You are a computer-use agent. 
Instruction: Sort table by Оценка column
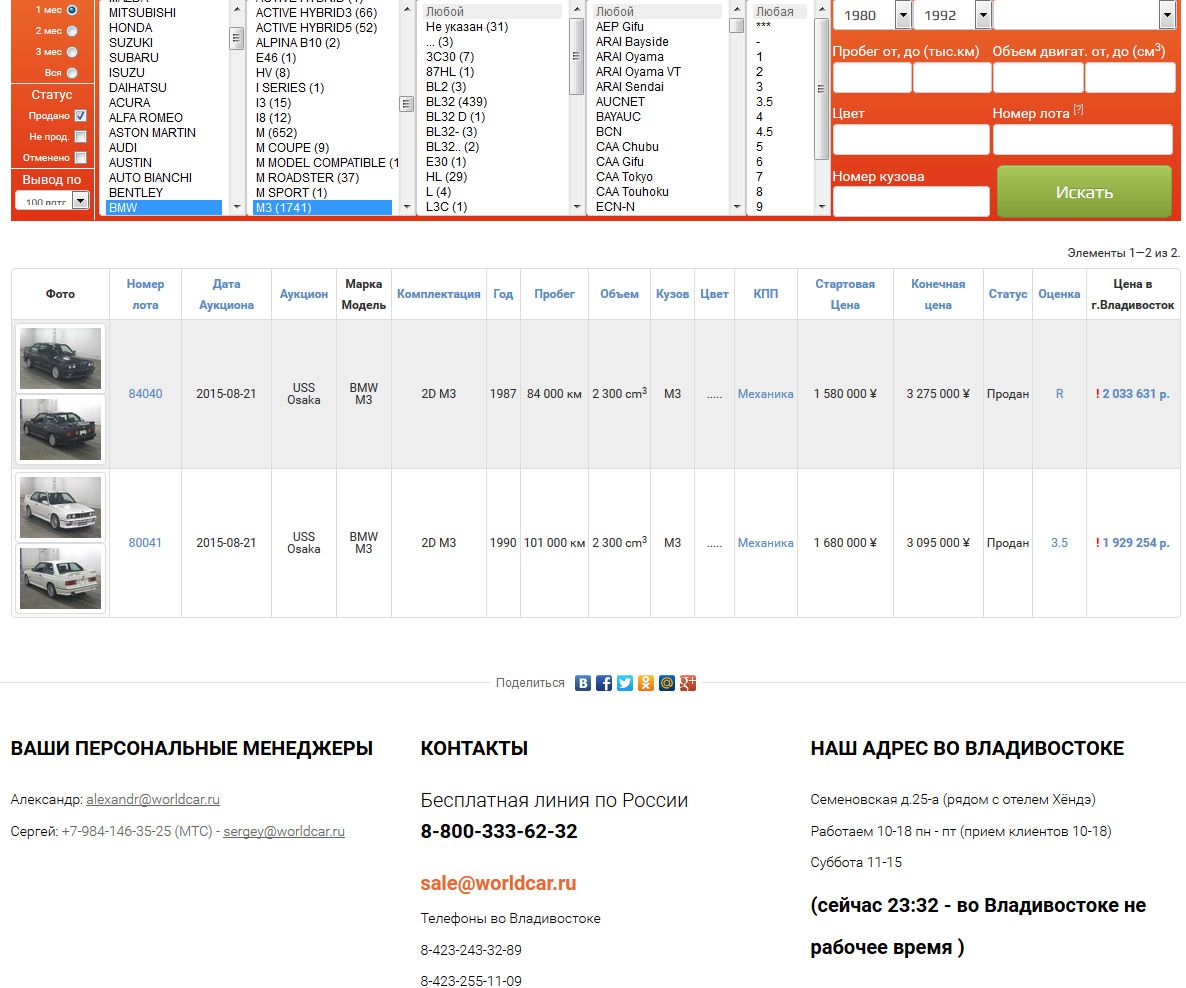coord(1059,294)
